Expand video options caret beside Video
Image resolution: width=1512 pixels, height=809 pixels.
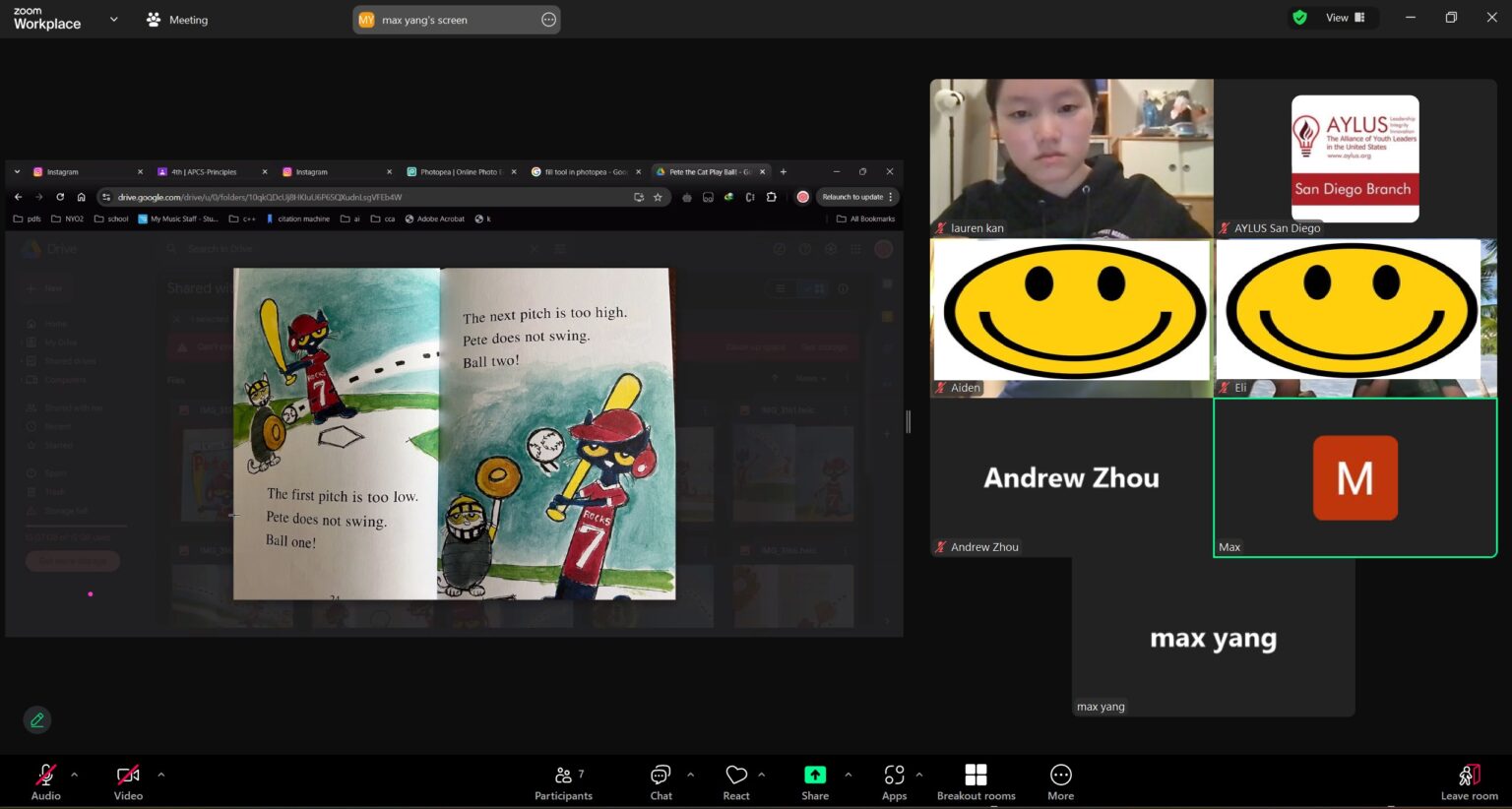(x=160, y=775)
